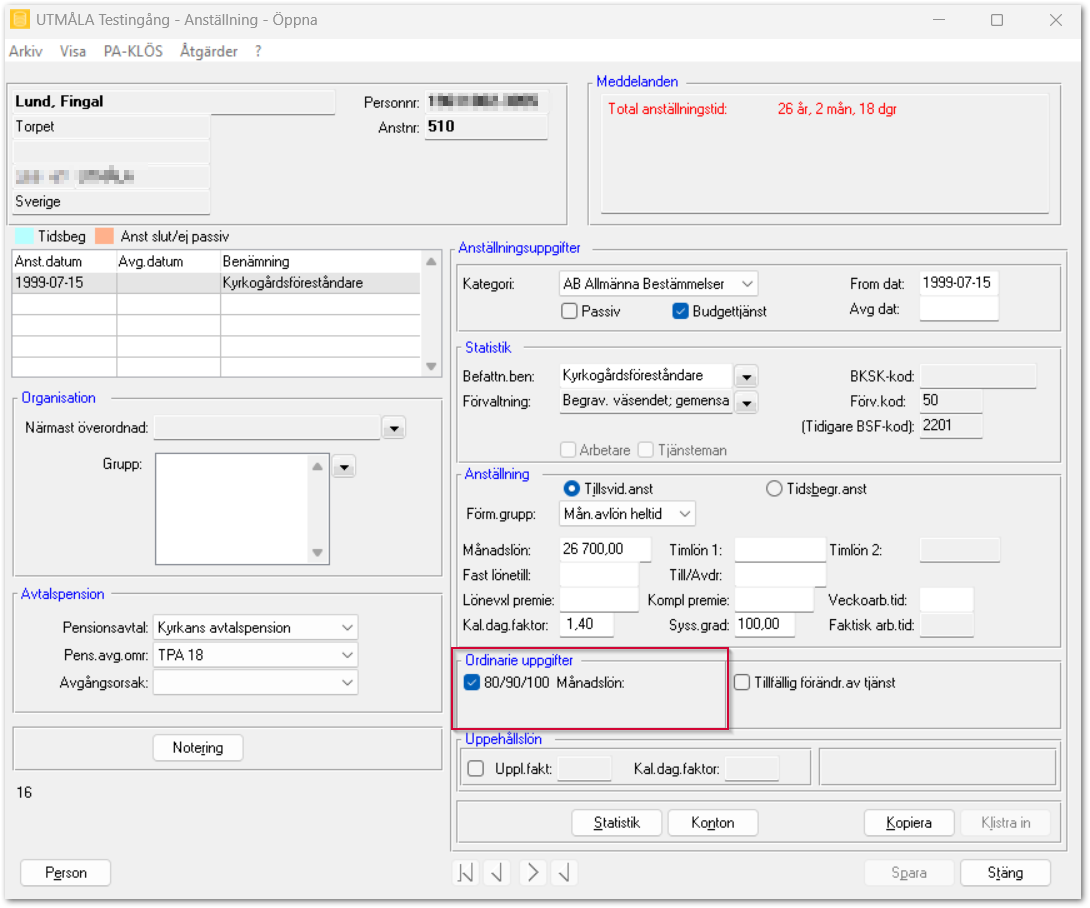Viewport: 1090px width, 908px height.
Task: Click the light blue Tidsbeg color swatch
Action: [24, 237]
